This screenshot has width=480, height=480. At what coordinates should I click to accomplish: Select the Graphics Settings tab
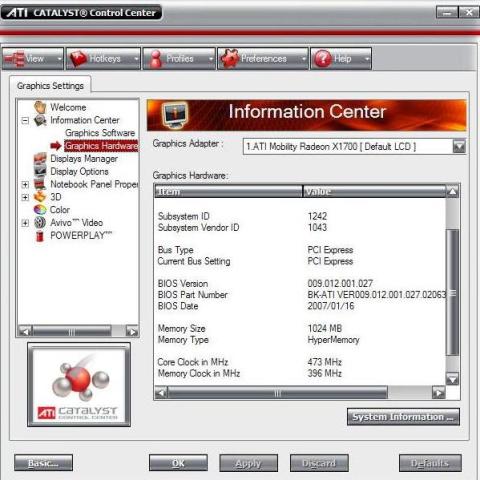point(50,86)
